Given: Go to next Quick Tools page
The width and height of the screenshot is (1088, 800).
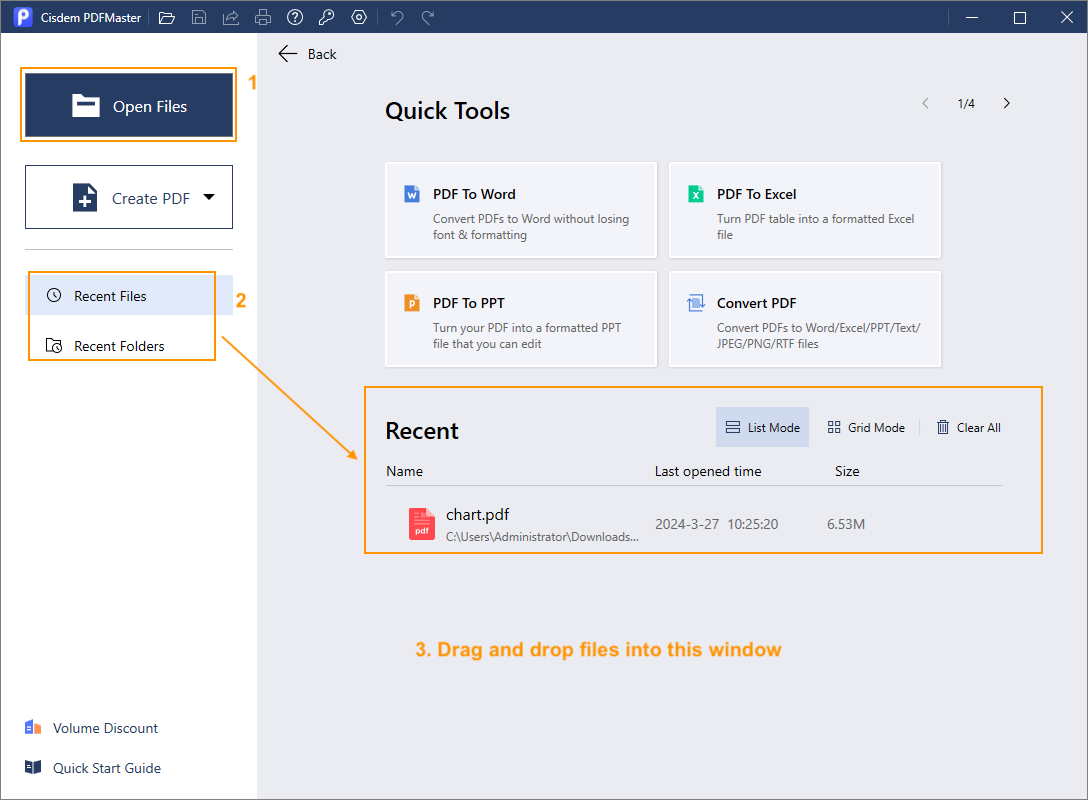Looking at the screenshot, I should [x=1006, y=103].
